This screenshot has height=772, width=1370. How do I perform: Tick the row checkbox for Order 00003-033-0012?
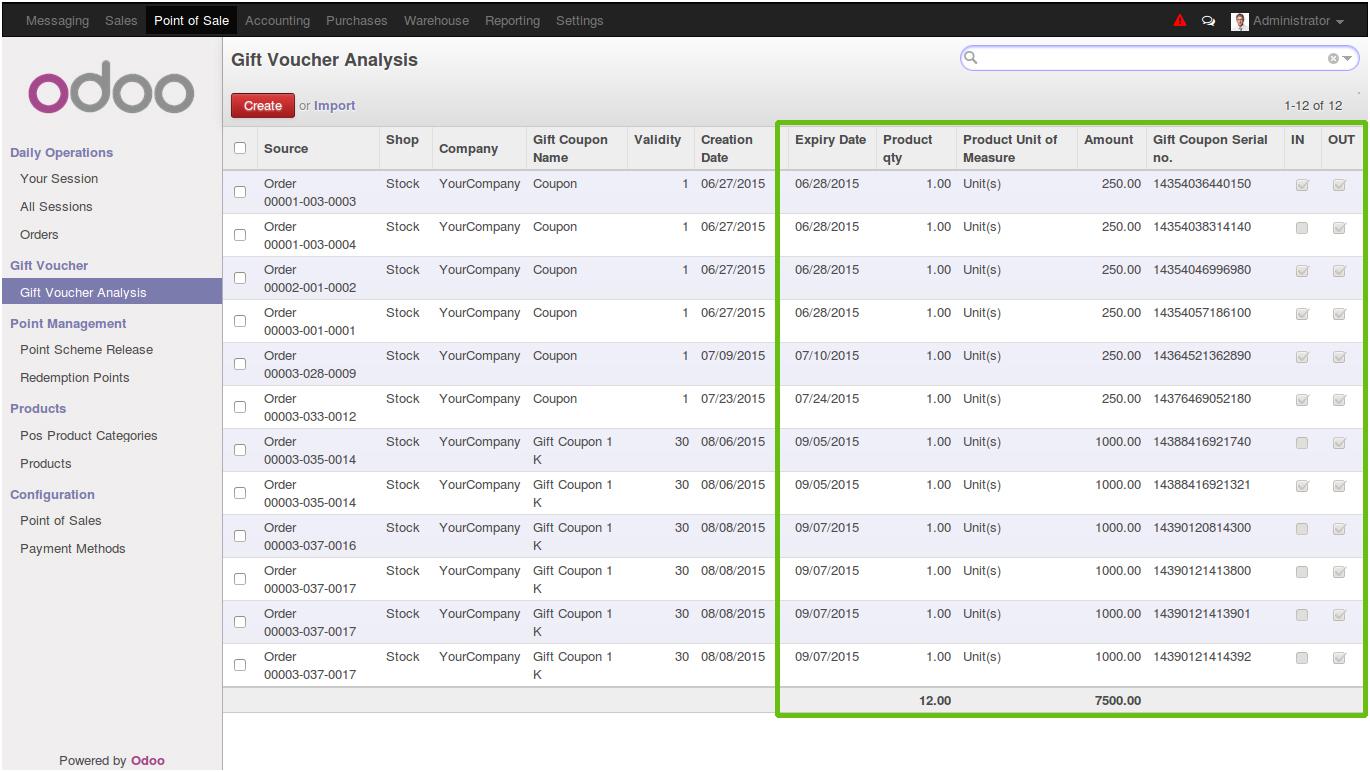pyautogui.click(x=240, y=407)
